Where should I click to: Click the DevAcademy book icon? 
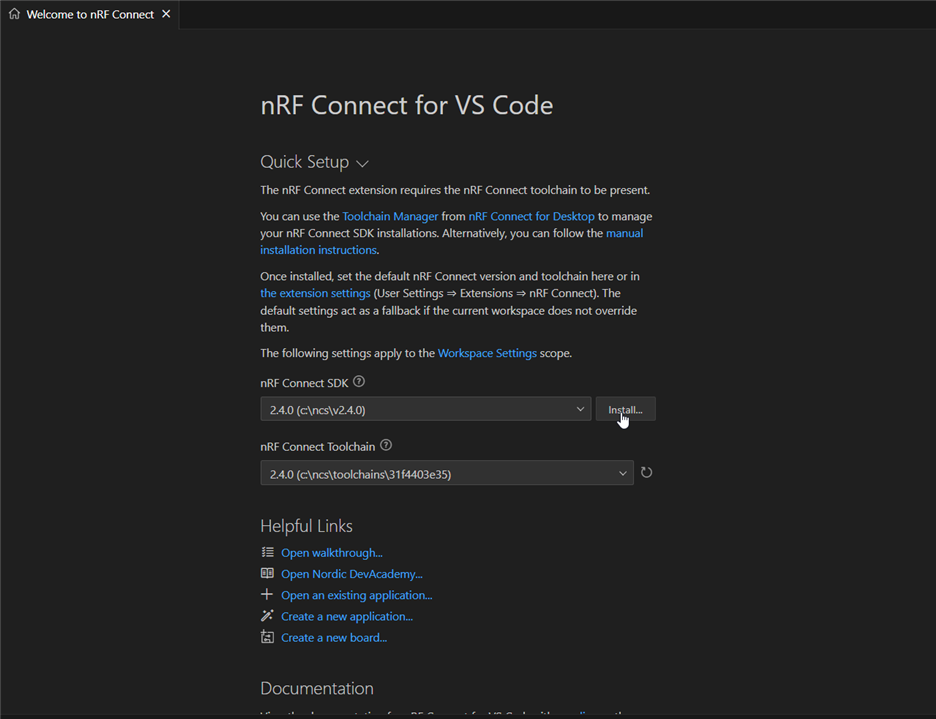point(267,573)
